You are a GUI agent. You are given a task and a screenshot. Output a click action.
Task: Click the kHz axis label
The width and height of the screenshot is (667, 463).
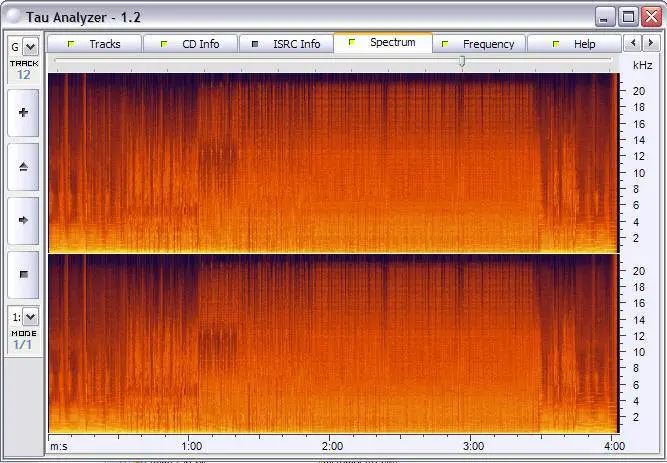[x=642, y=65]
